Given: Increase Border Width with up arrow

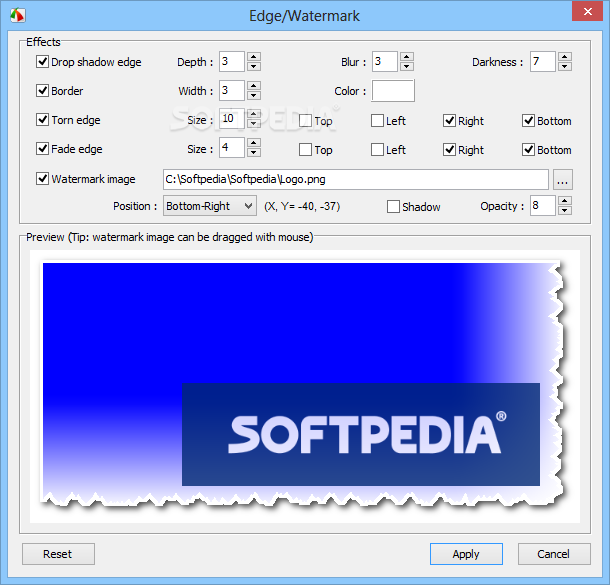Looking at the screenshot, I should tap(254, 86).
